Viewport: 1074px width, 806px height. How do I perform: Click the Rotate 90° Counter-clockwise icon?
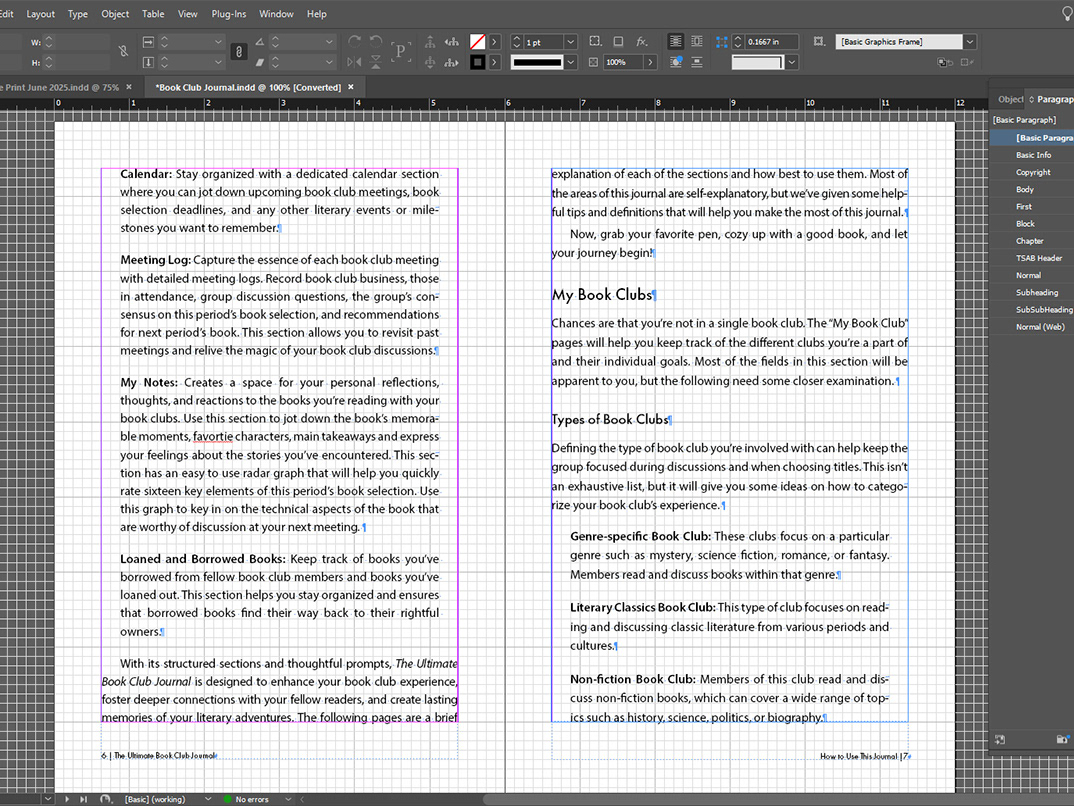(375, 42)
